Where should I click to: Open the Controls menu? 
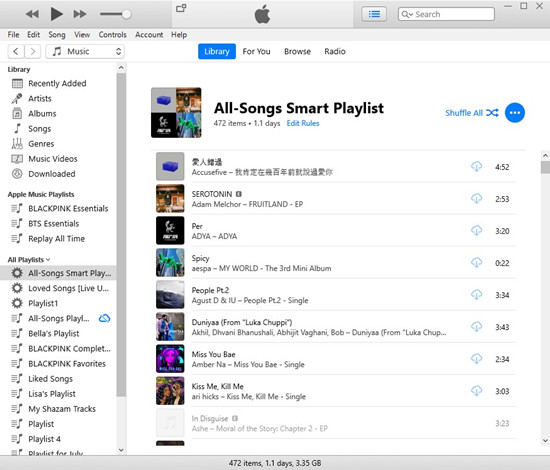pyautogui.click(x=112, y=35)
